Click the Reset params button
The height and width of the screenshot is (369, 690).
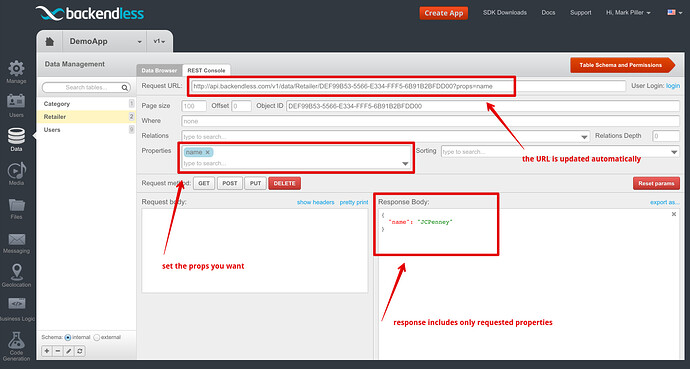656,183
